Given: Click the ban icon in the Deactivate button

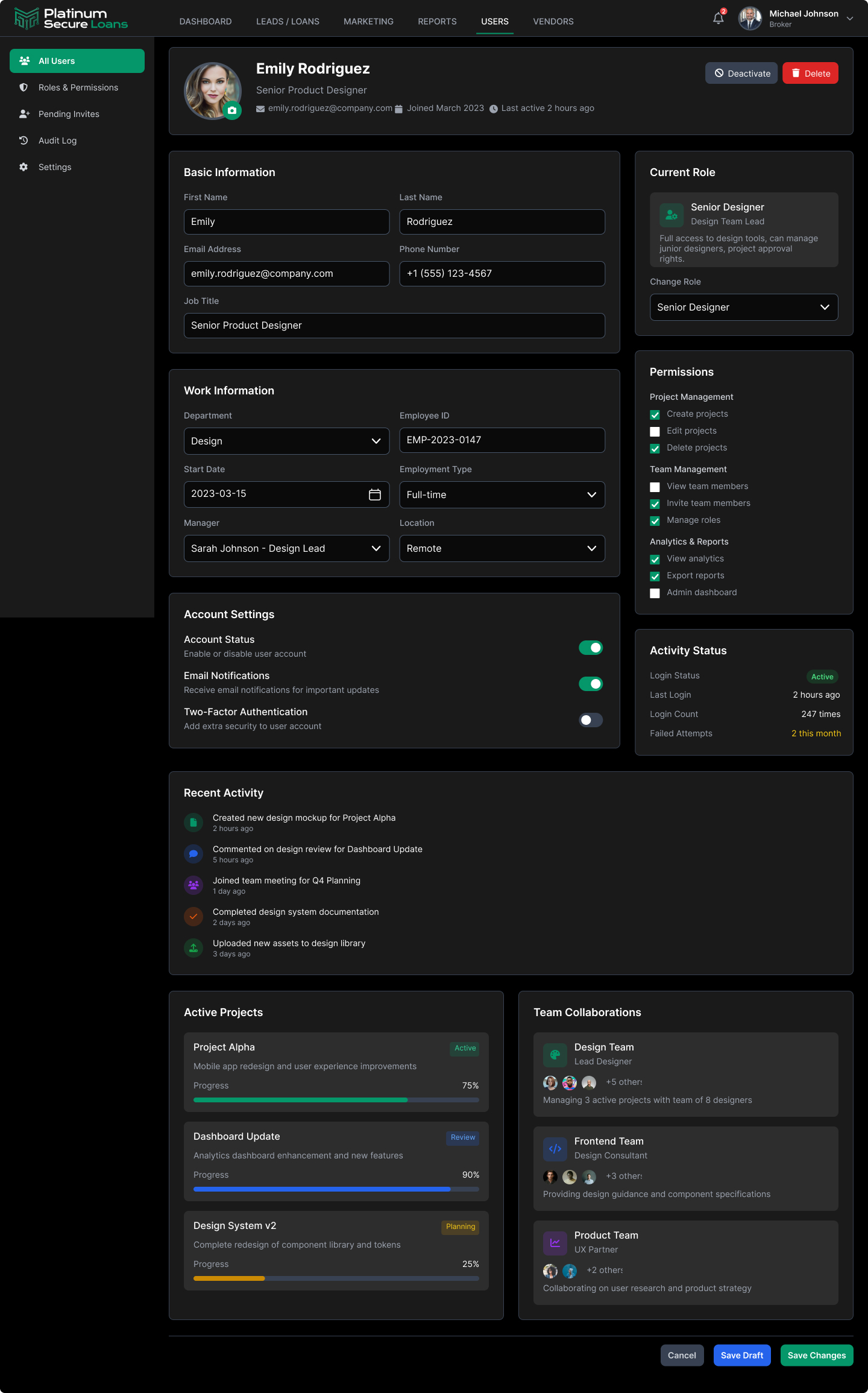Looking at the screenshot, I should tap(719, 73).
